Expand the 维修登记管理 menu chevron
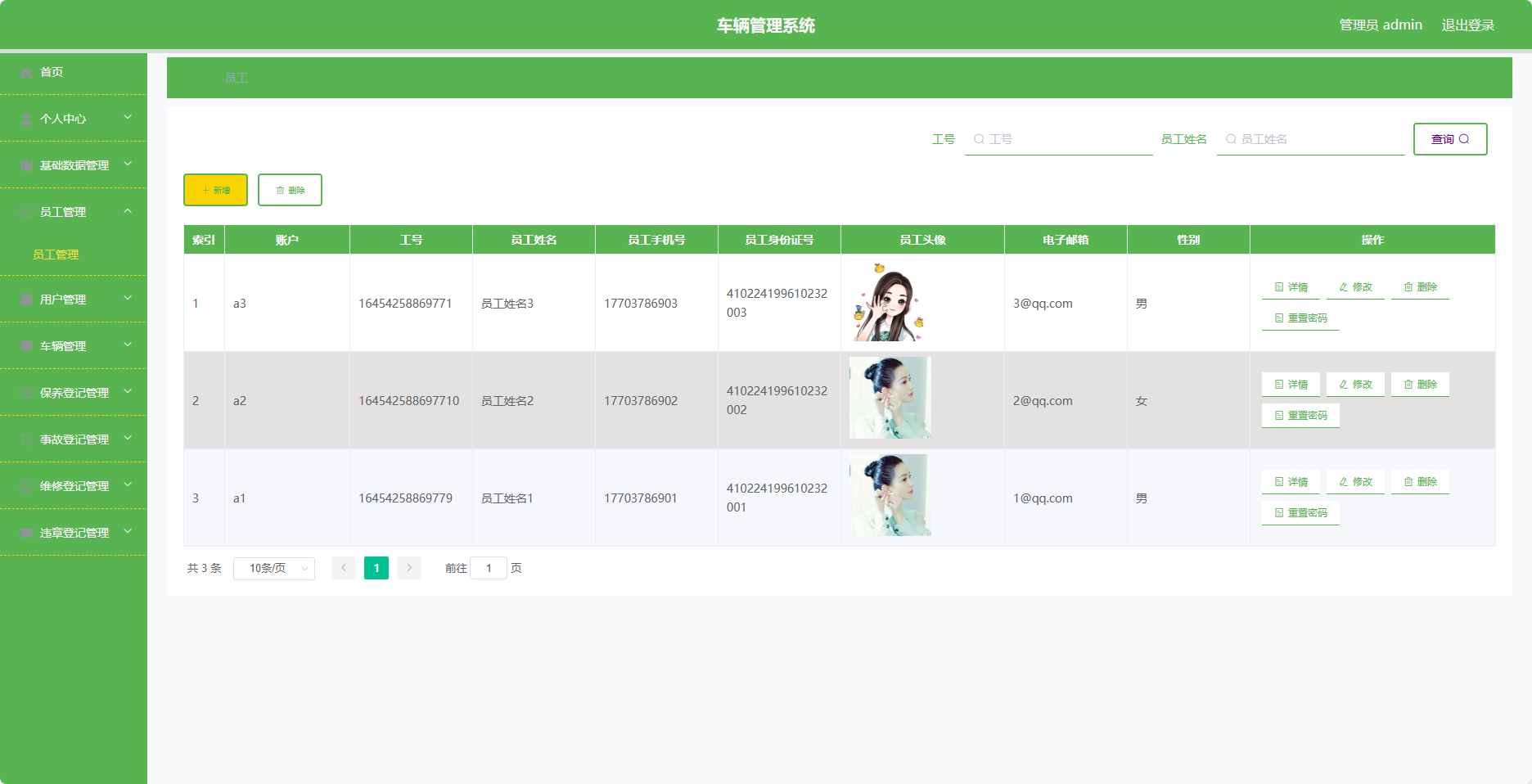1532x784 pixels. [x=128, y=485]
